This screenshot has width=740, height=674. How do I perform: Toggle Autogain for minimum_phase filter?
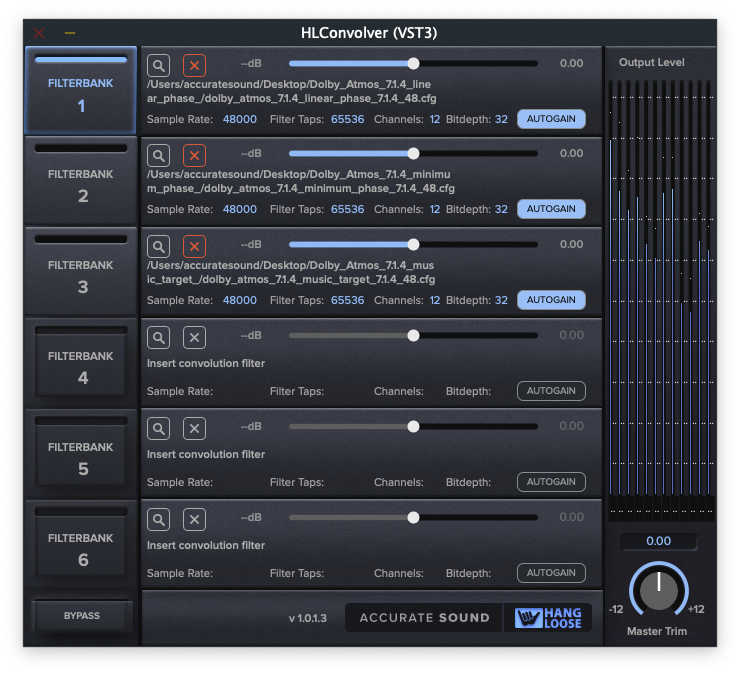(x=551, y=209)
